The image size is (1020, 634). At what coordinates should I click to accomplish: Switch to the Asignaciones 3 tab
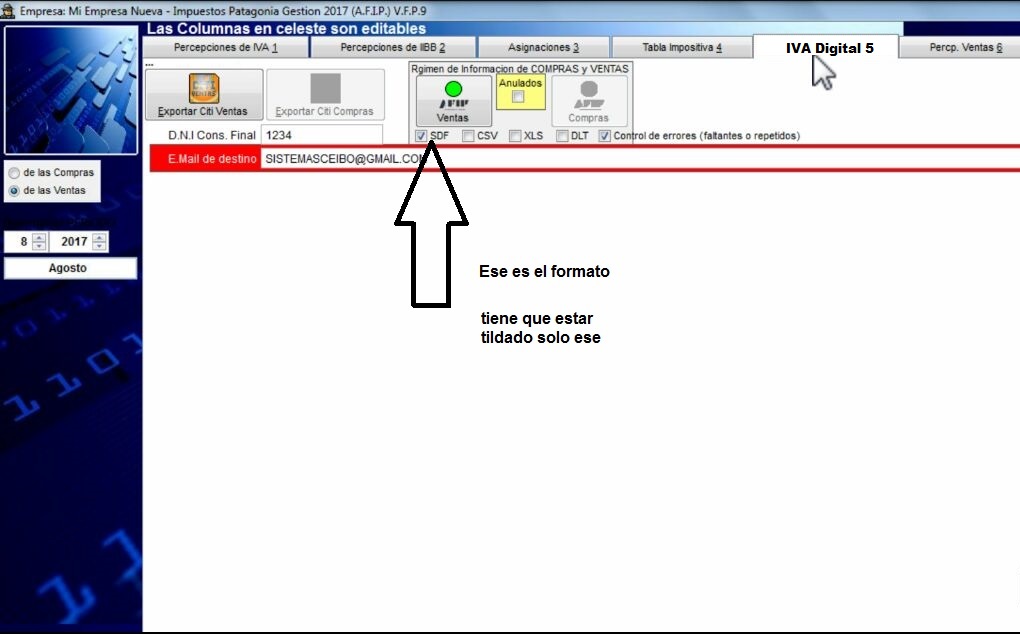click(543, 47)
